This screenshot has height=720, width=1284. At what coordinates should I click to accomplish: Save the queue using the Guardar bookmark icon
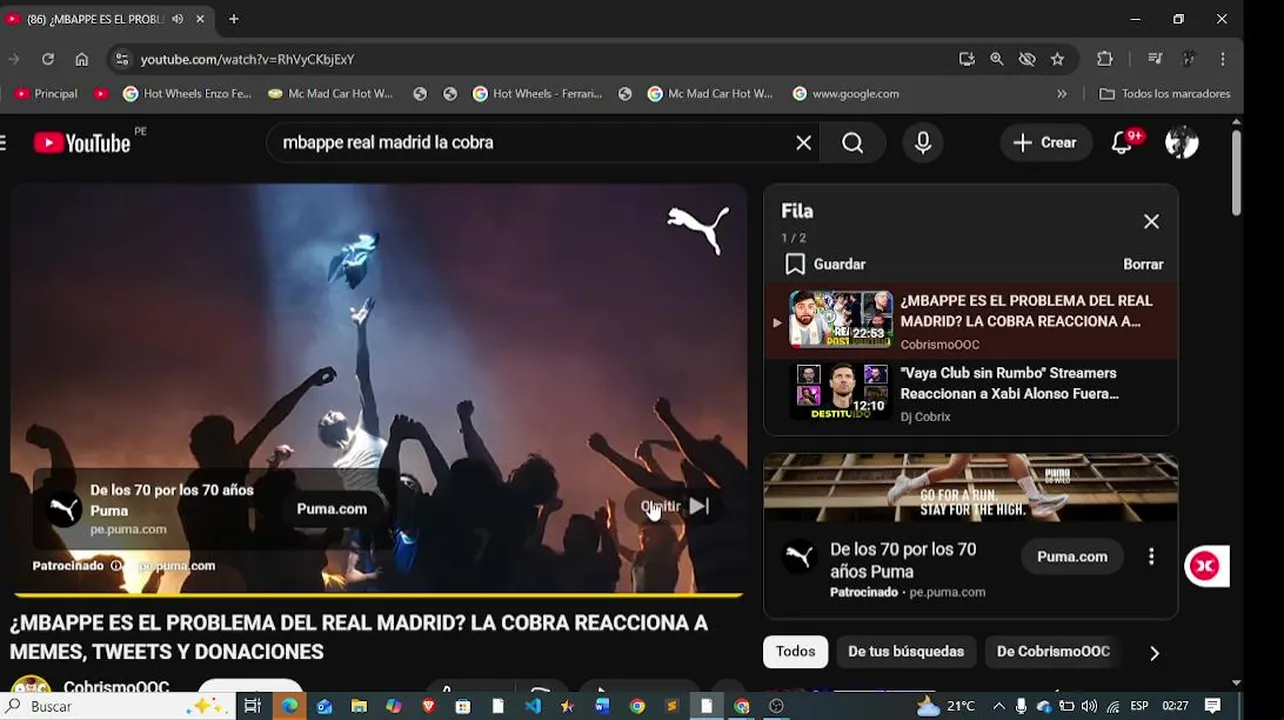point(795,264)
